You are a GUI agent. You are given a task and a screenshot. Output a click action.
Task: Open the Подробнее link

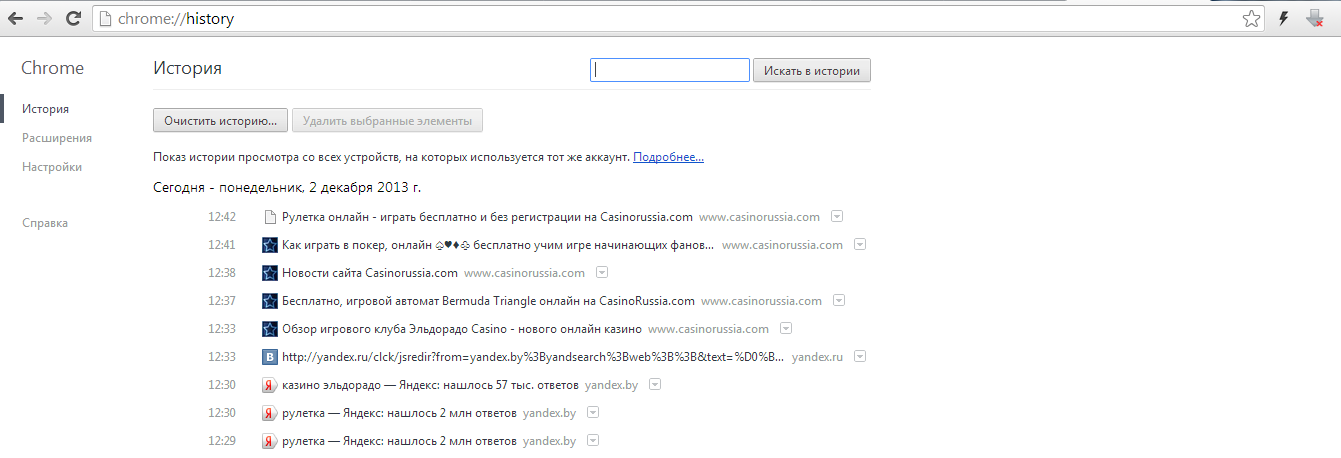coord(668,158)
